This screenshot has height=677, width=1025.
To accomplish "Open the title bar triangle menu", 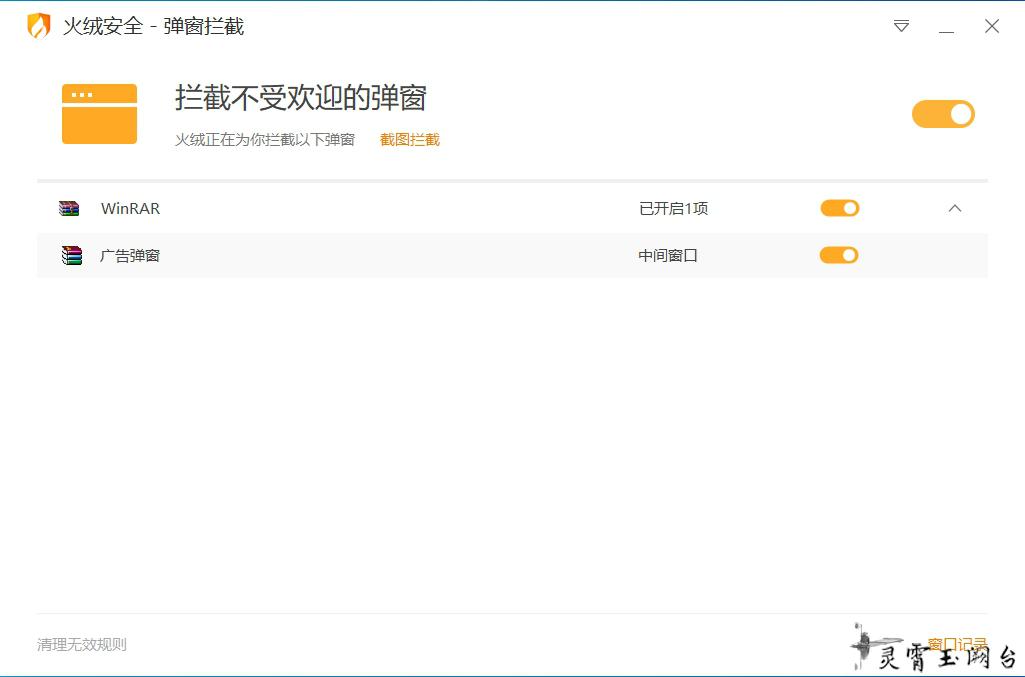I will pyautogui.click(x=901, y=26).
